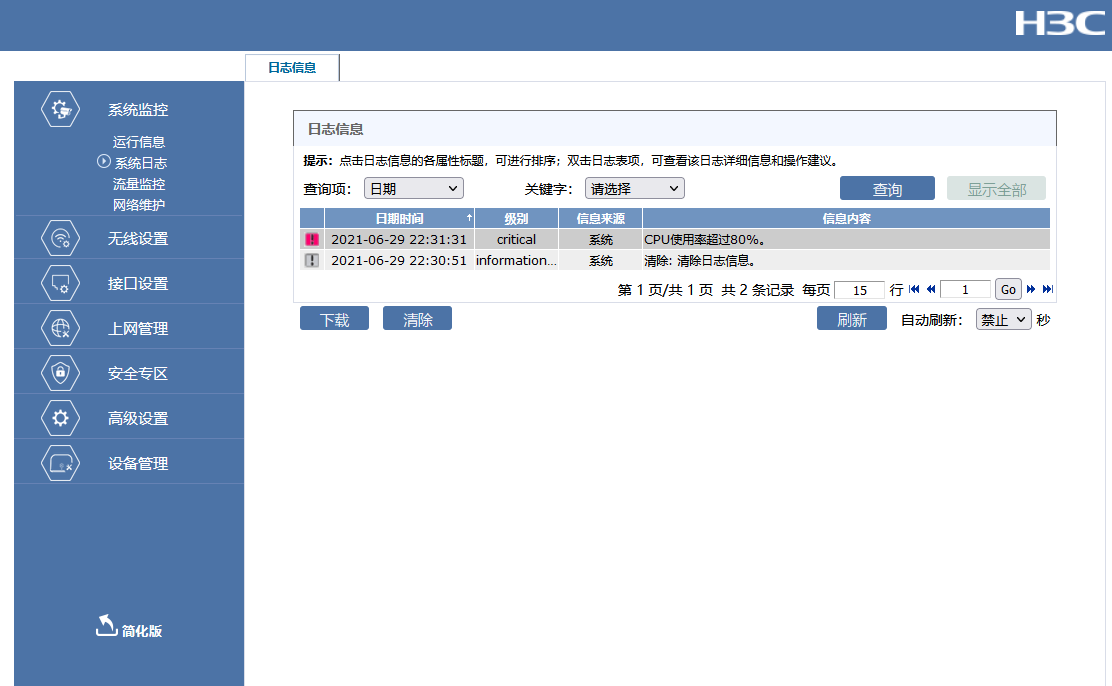The image size is (1112, 686).
Task: Click the CPU使用率超过80% message
Action: [704, 240]
